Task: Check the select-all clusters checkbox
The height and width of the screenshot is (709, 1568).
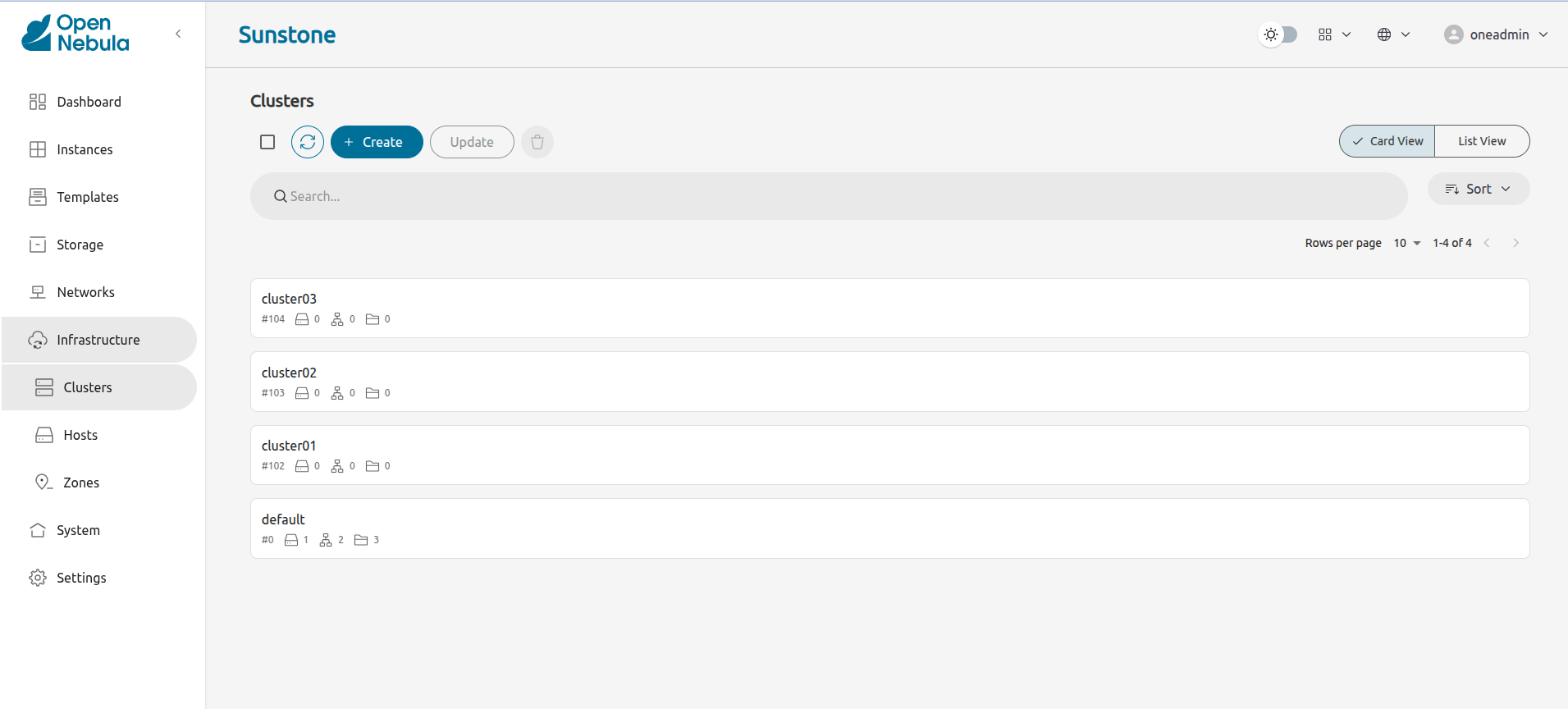Action: point(267,141)
